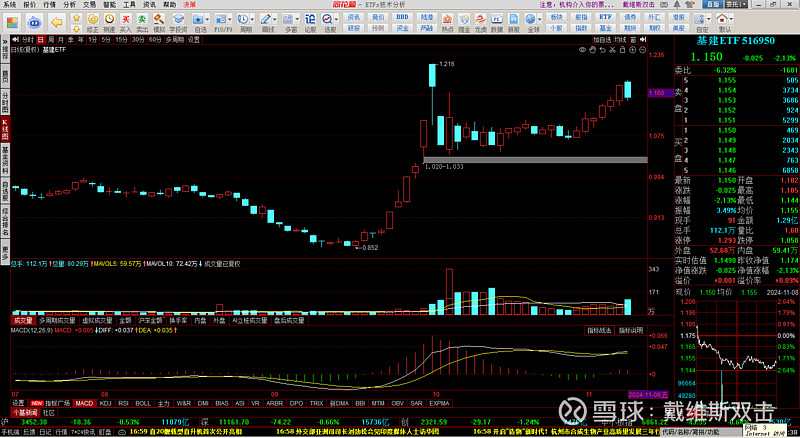Switch the chart to 分时 intraday view
The height and width of the screenshot is (438, 800).
(28, 39)
